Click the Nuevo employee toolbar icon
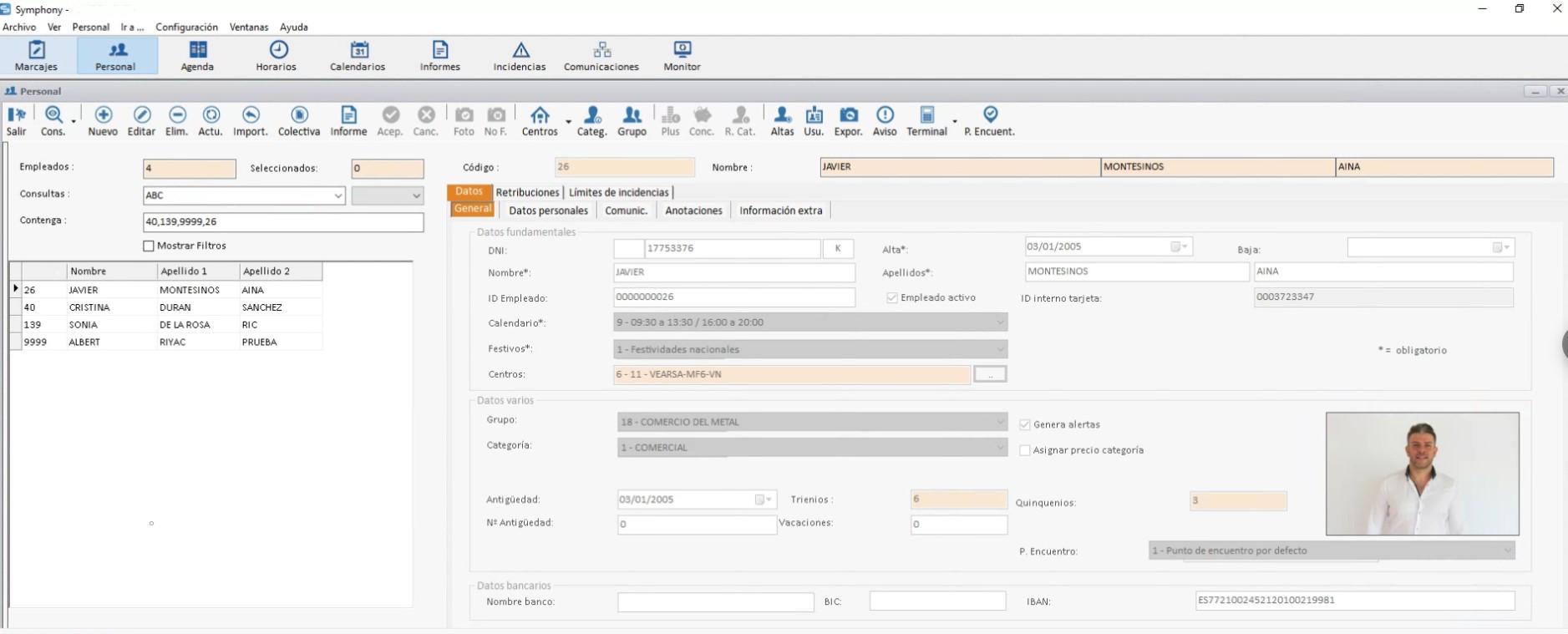The image size is (1568, 634). pyautogui.click(x=103, y=114)
